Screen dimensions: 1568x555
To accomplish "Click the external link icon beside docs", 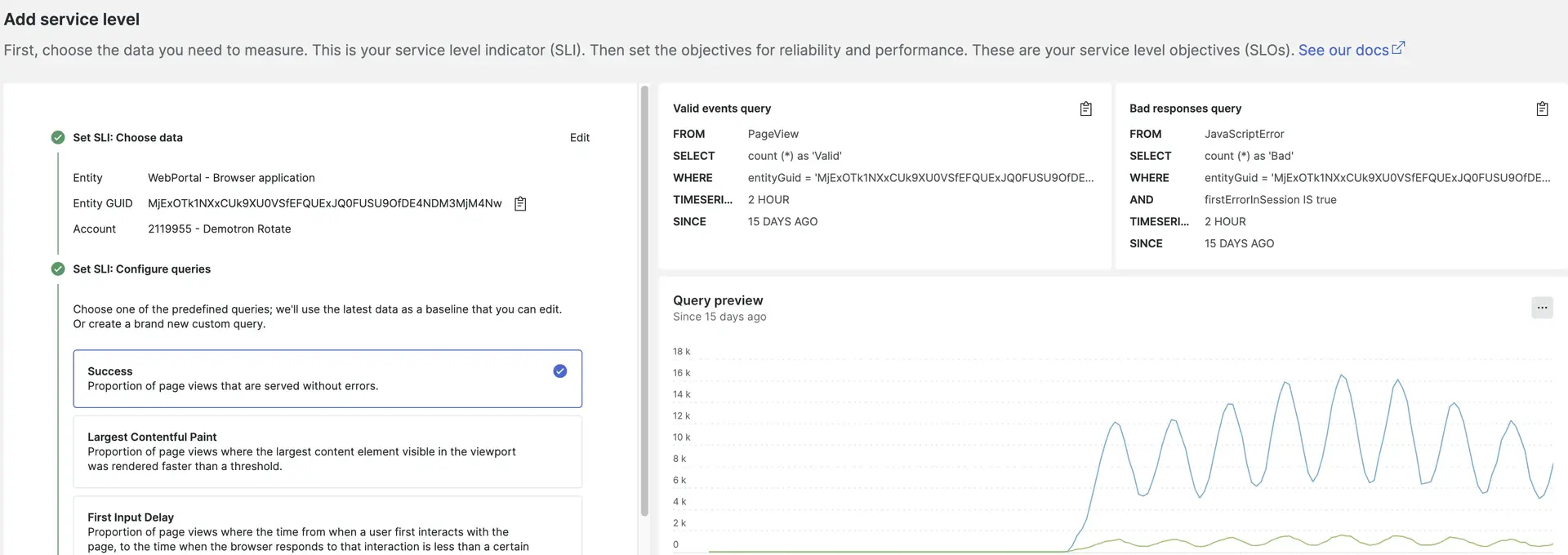I will point(1398,48).
